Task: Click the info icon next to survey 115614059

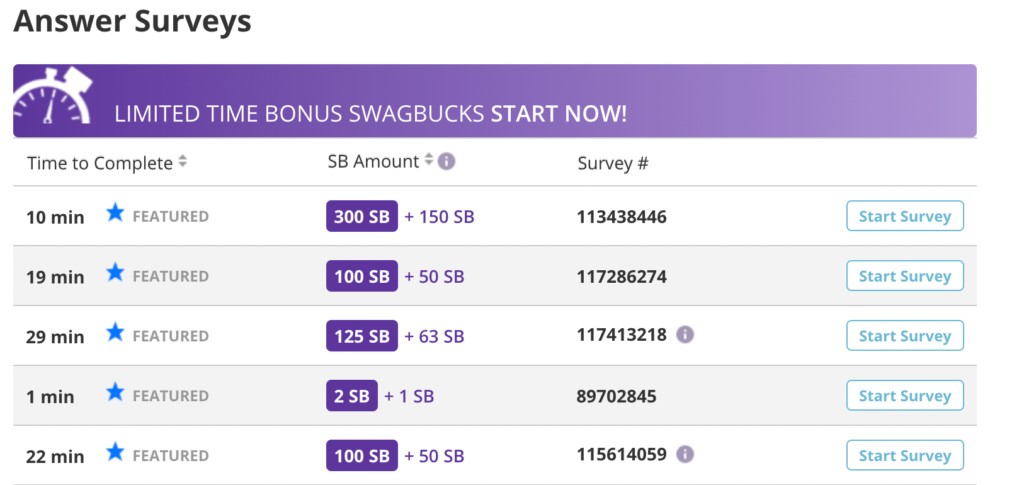Action: click(x=684, y=454)
